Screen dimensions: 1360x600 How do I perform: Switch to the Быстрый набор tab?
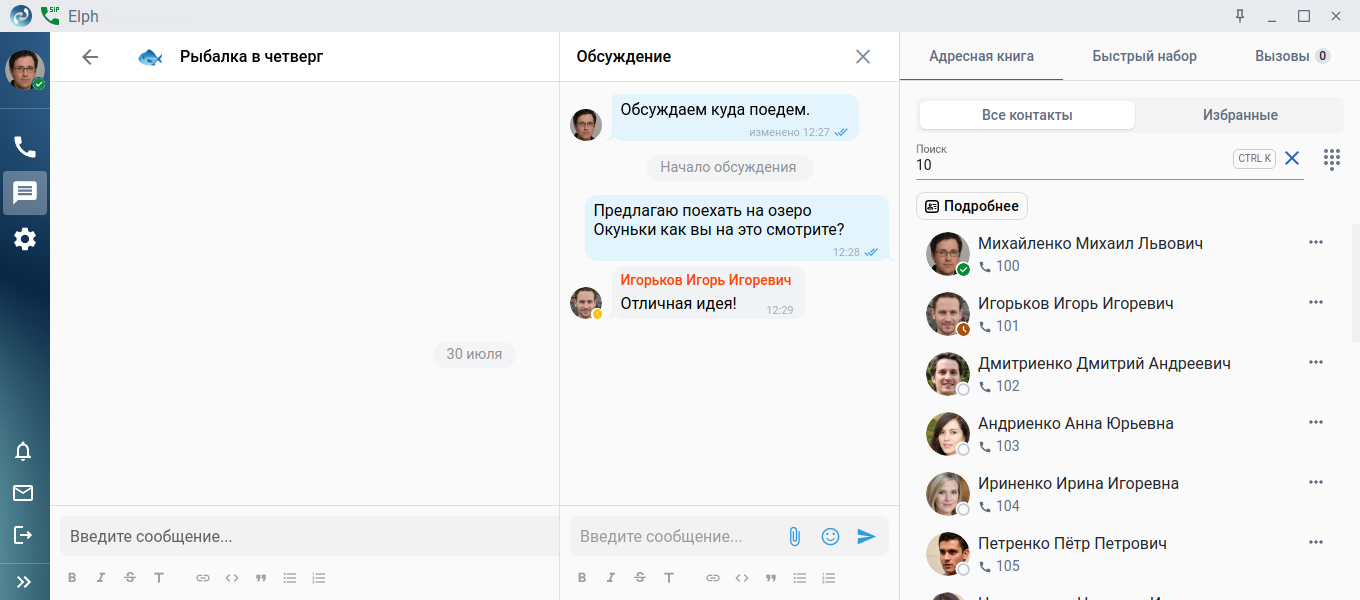pos(1144,56)
